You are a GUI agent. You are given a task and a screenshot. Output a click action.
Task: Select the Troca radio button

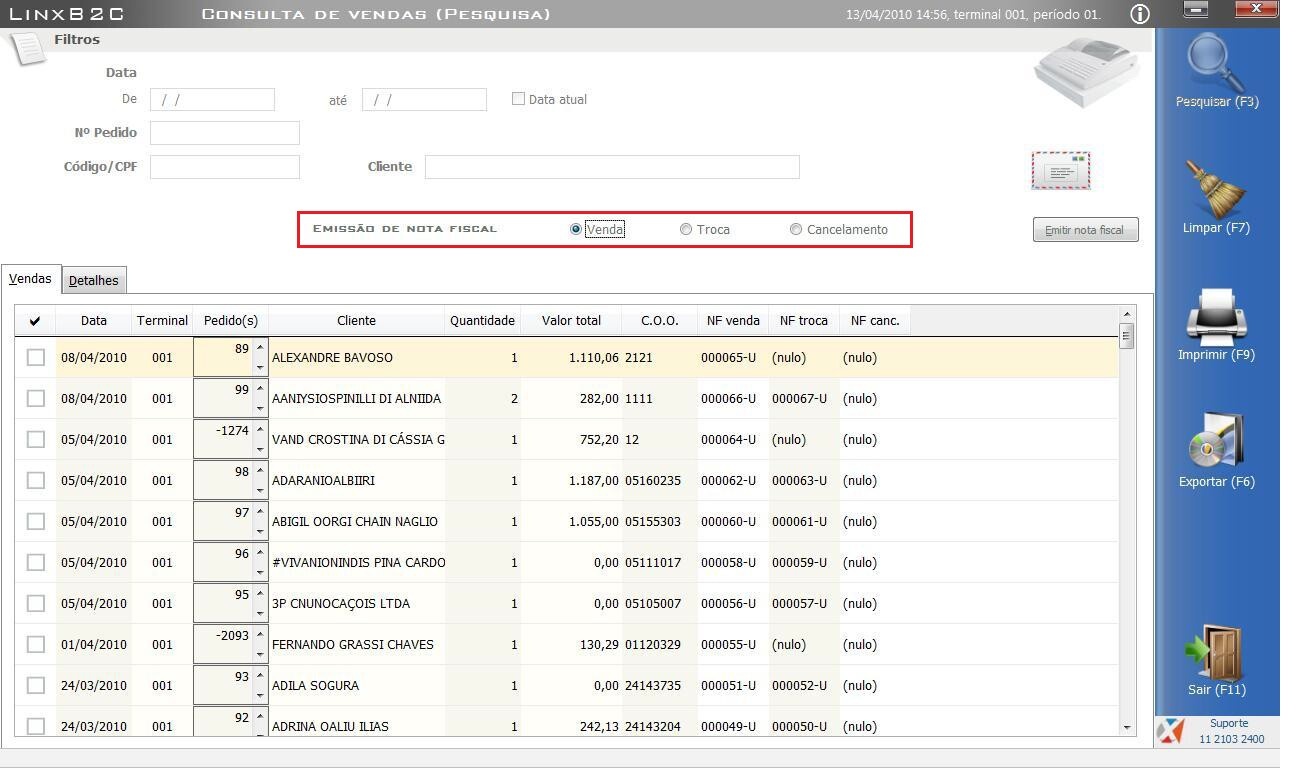click(686, 229)
